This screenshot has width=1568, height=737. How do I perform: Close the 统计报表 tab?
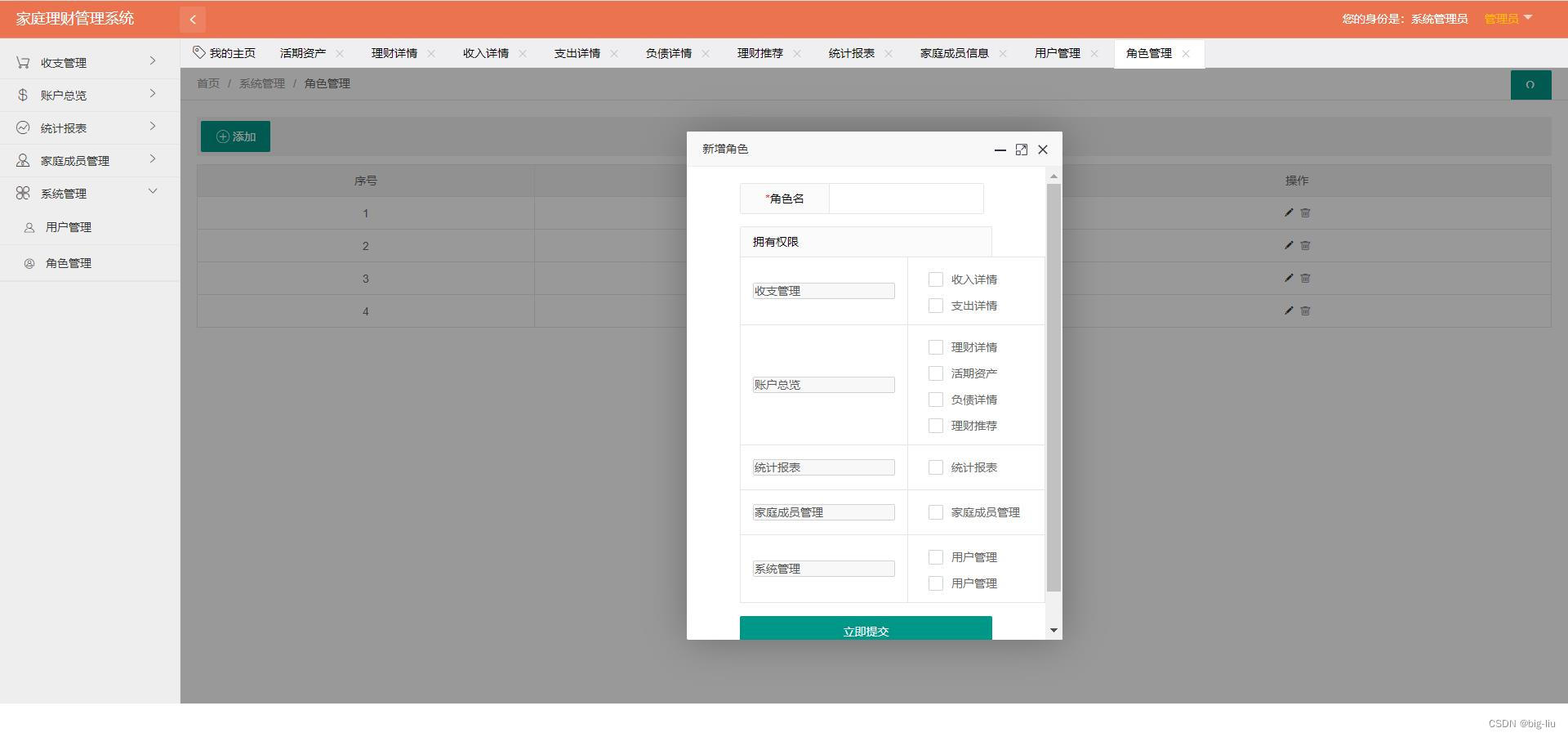coord(889,53)
